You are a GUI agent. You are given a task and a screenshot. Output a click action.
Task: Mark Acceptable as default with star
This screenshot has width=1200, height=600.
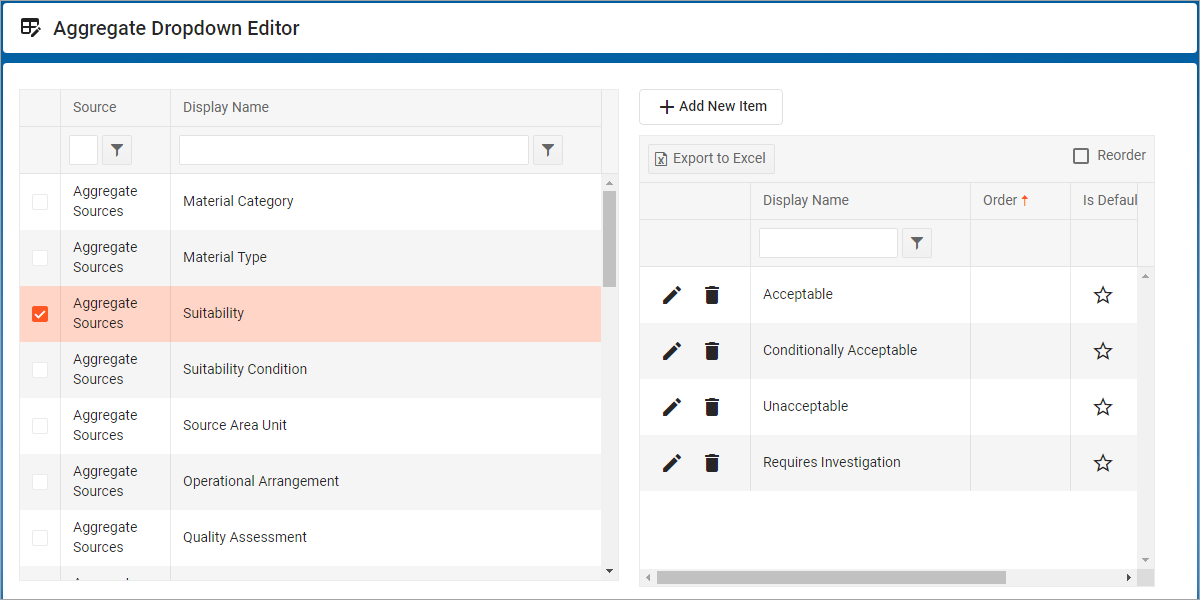coord(1103,295)
